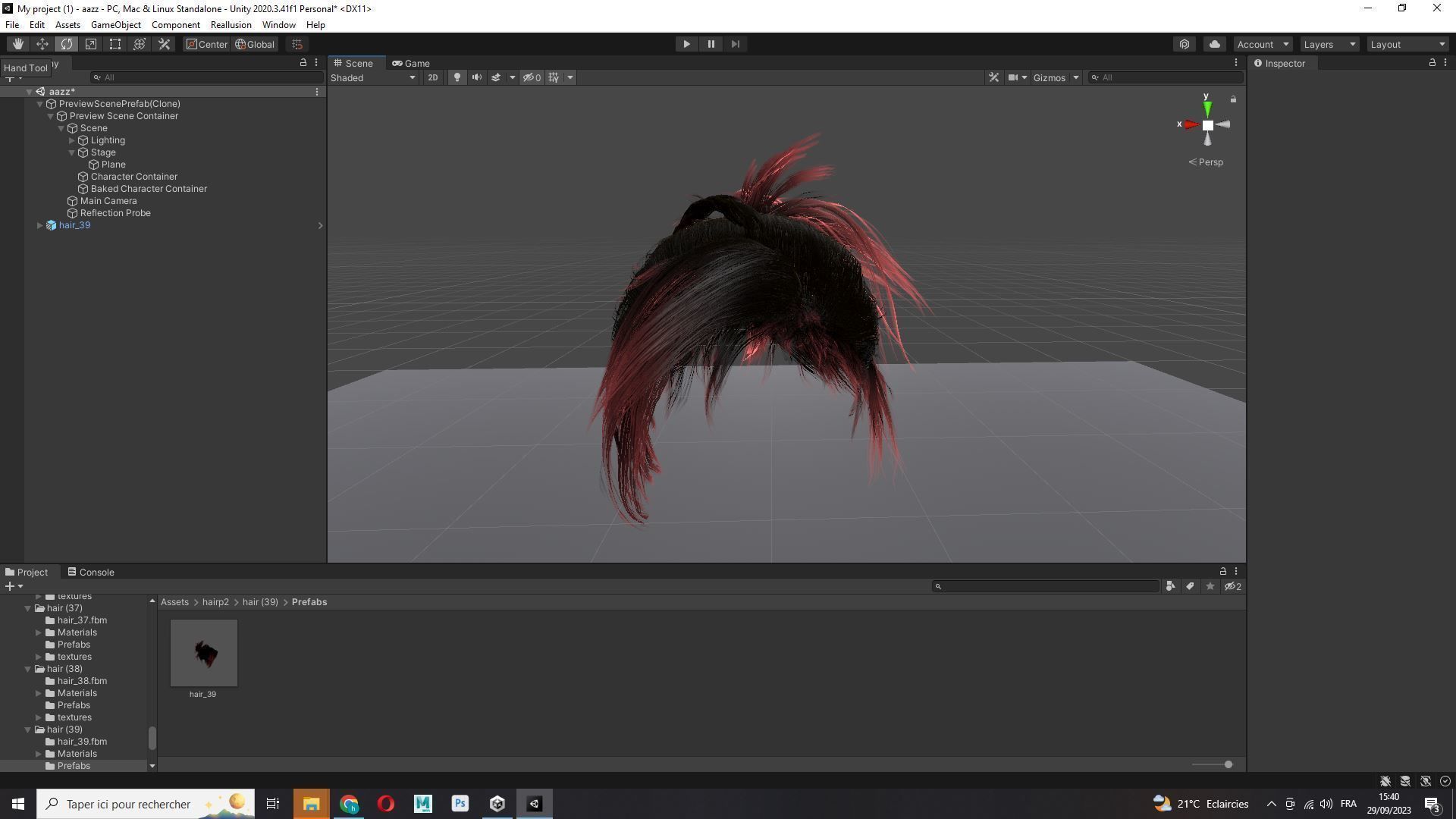Screen dimensions: 1456x819
Task: Open the Window menu
Action: [279, 25]
